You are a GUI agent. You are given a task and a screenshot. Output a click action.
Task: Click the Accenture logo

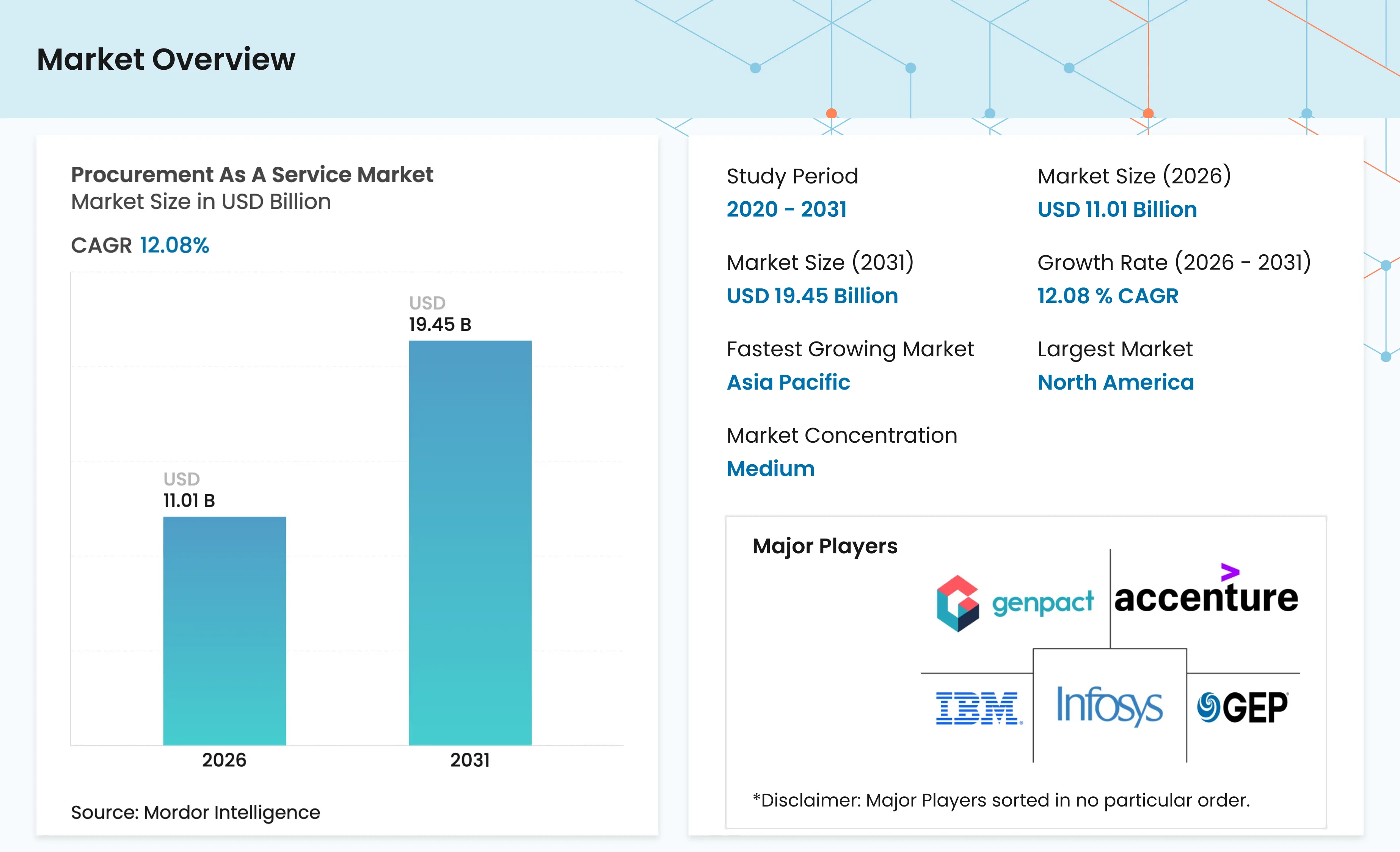[x=1206, y=598]
